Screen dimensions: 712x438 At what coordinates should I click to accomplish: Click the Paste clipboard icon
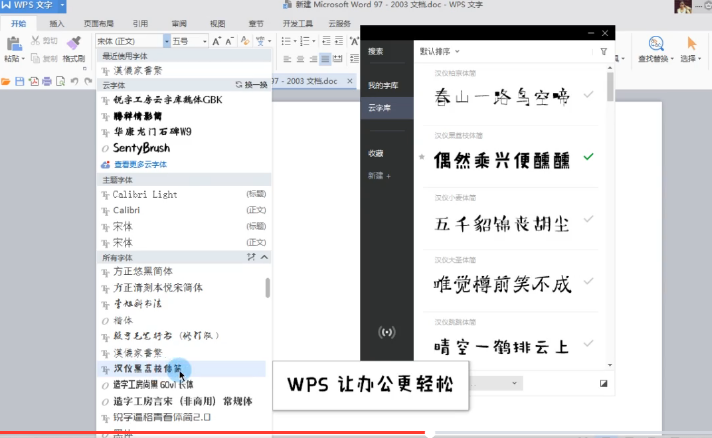pos(14,44)
